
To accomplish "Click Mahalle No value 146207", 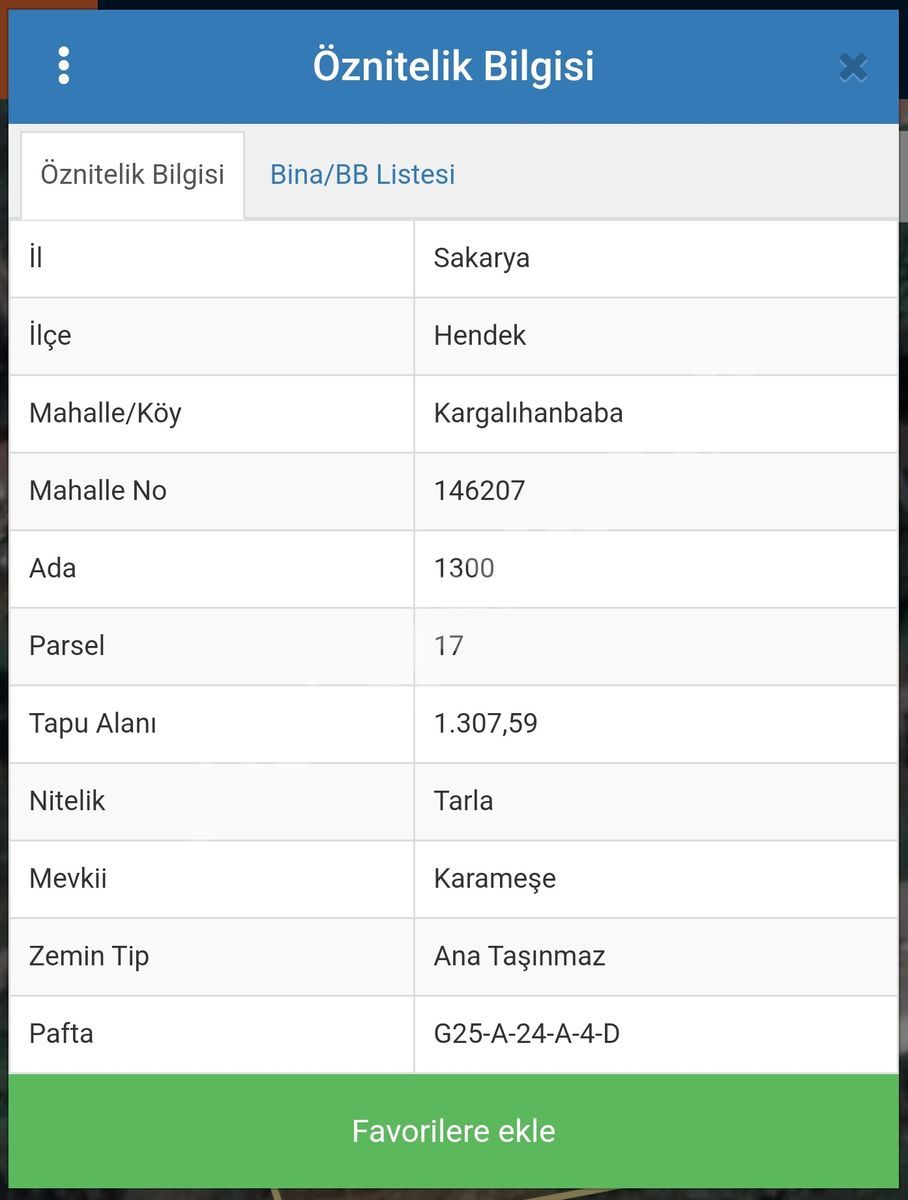I will (480, 491).
